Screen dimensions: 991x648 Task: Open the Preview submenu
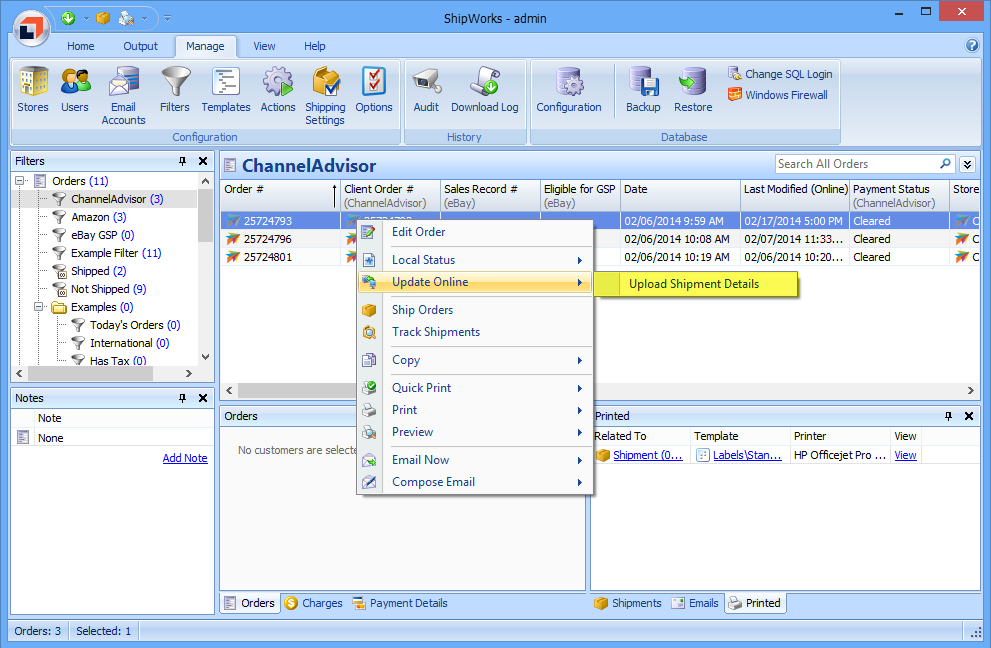point(475,432)
